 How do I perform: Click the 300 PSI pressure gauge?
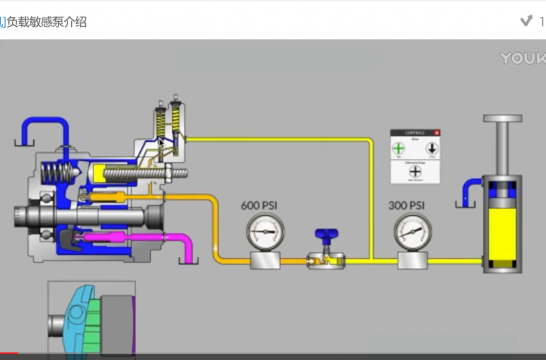tap(413, 232)
